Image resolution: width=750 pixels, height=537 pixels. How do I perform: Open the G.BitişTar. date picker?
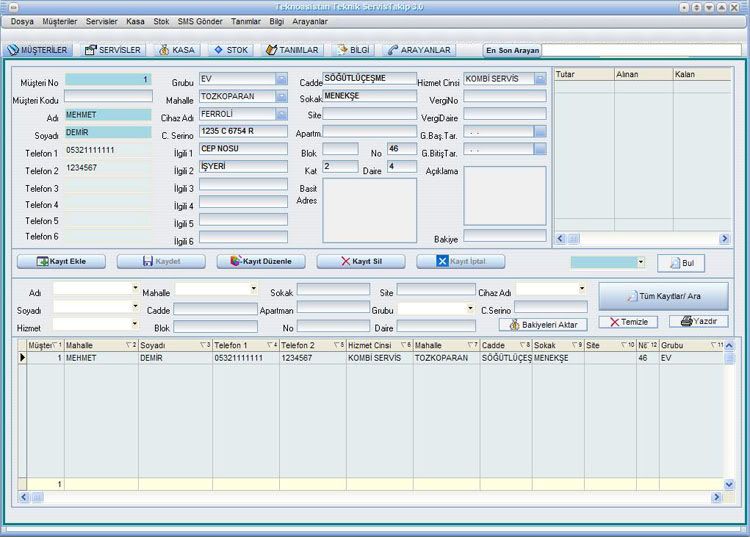tap(540, 149)
